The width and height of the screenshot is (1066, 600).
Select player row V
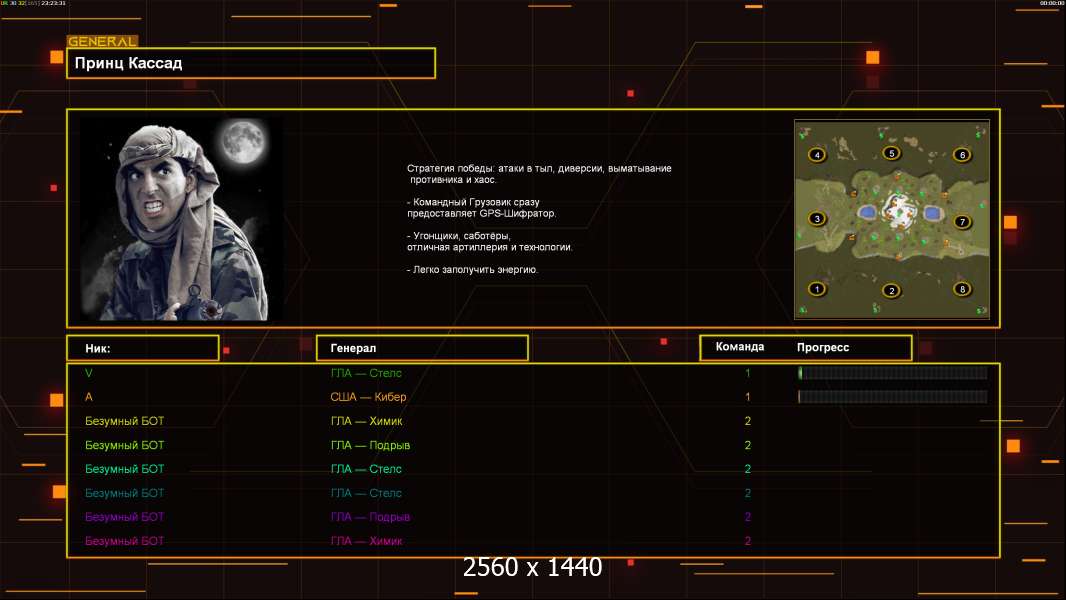point(533,373)
